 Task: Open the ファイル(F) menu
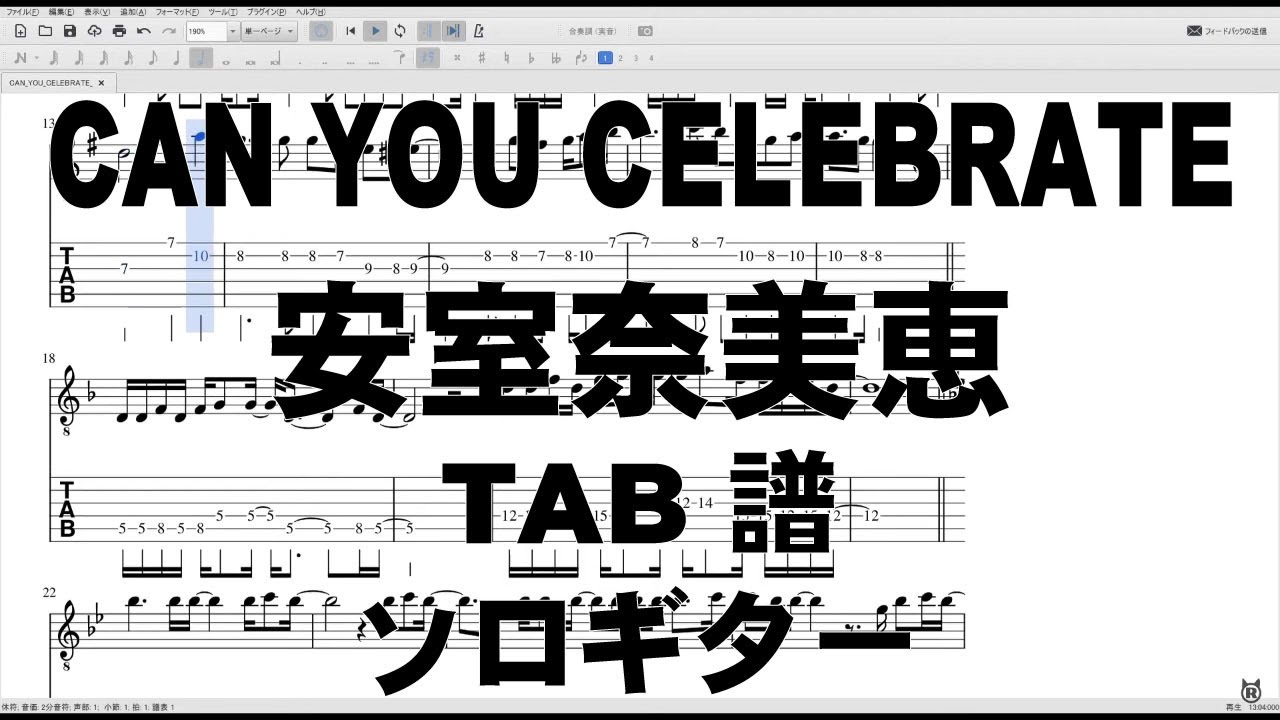[x=23, y=11]
